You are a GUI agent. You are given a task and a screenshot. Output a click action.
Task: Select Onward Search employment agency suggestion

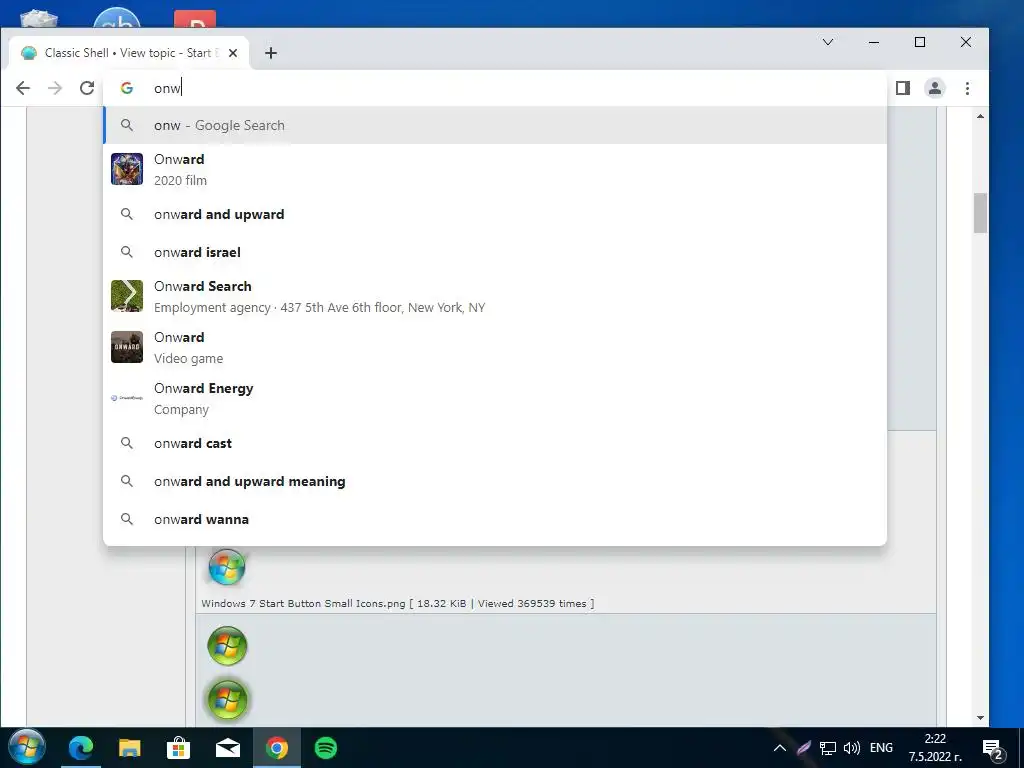click(x=495, y=296)
